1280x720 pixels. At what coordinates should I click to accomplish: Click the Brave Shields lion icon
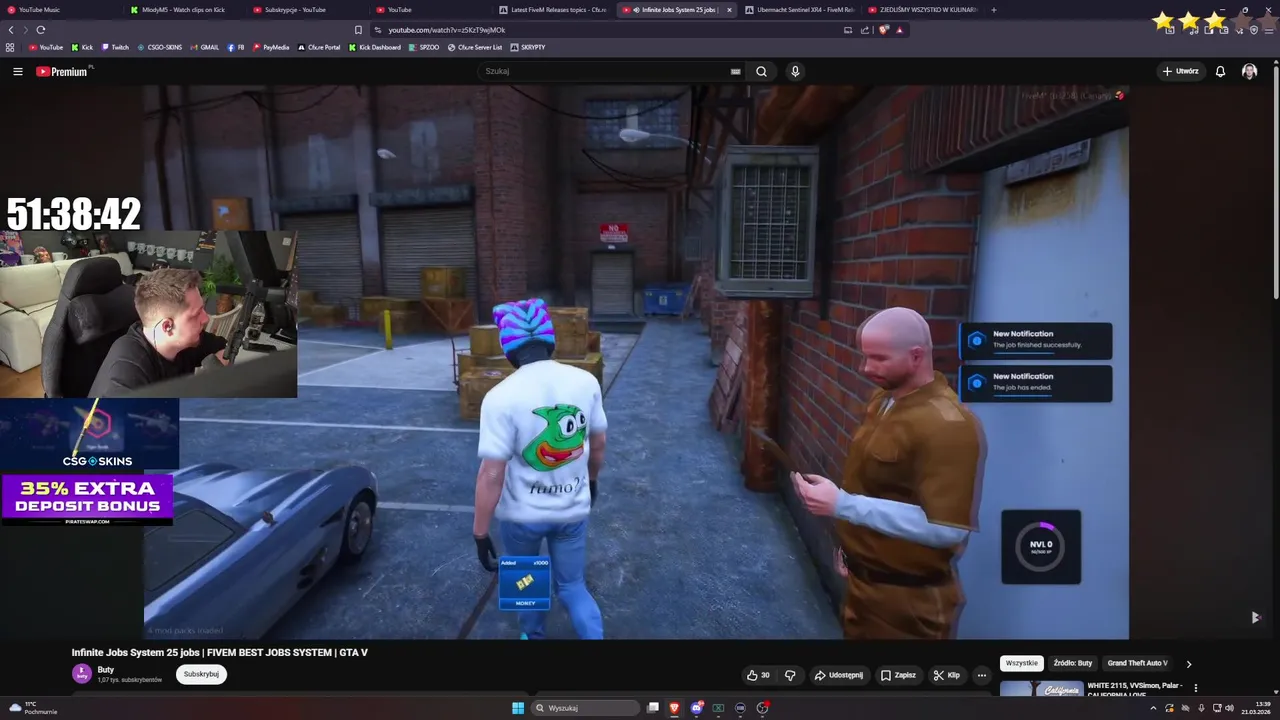point(883,30)
